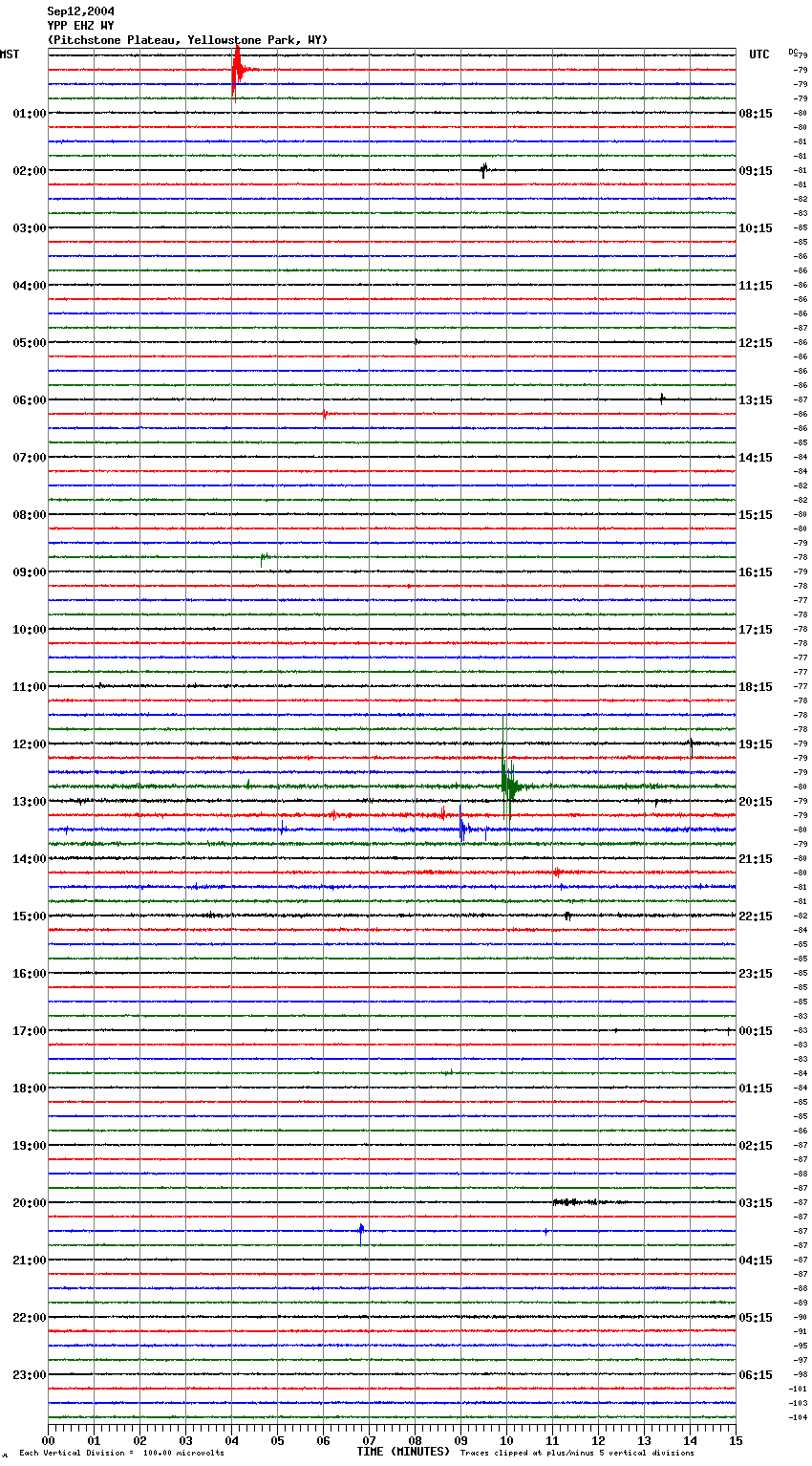The width and height of the screenshot is (812, 1466).
Task: Select the station code 'YPP EHZ WY'
Action: pyautogui.click(x=80, y=26)
